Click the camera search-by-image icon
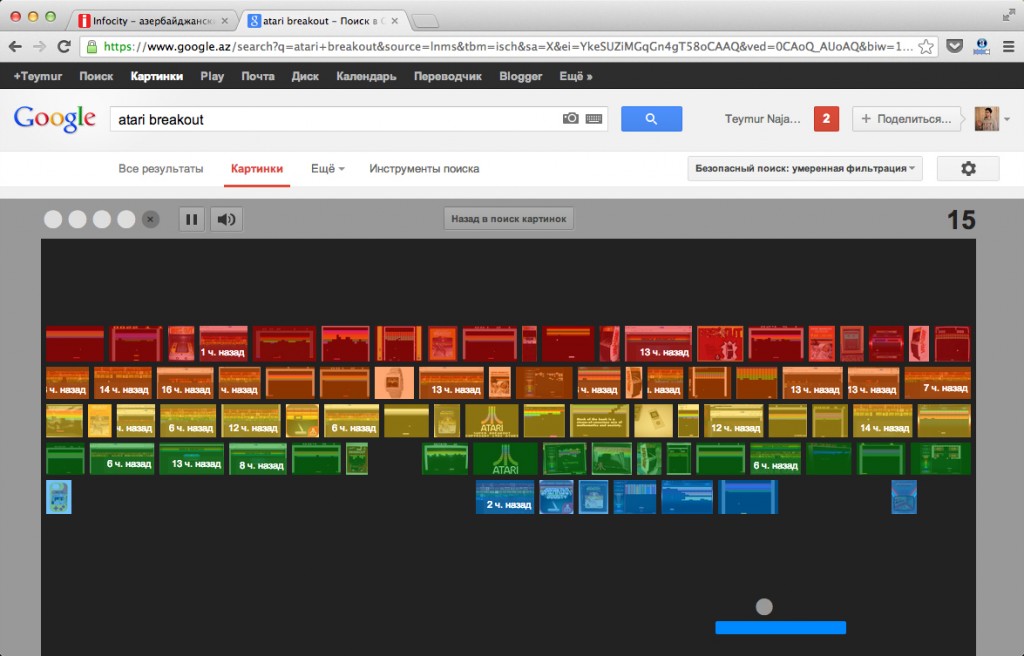The width and height of the screenshot is (1024, 656). [570, 118]
